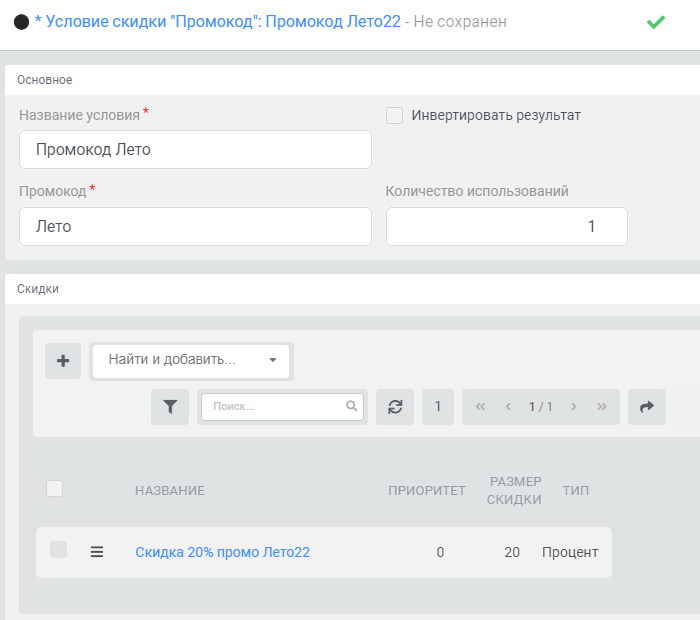Viewport: 700px width, 620px height.
Task: Click the filter funnel icon
Action: 170,407
